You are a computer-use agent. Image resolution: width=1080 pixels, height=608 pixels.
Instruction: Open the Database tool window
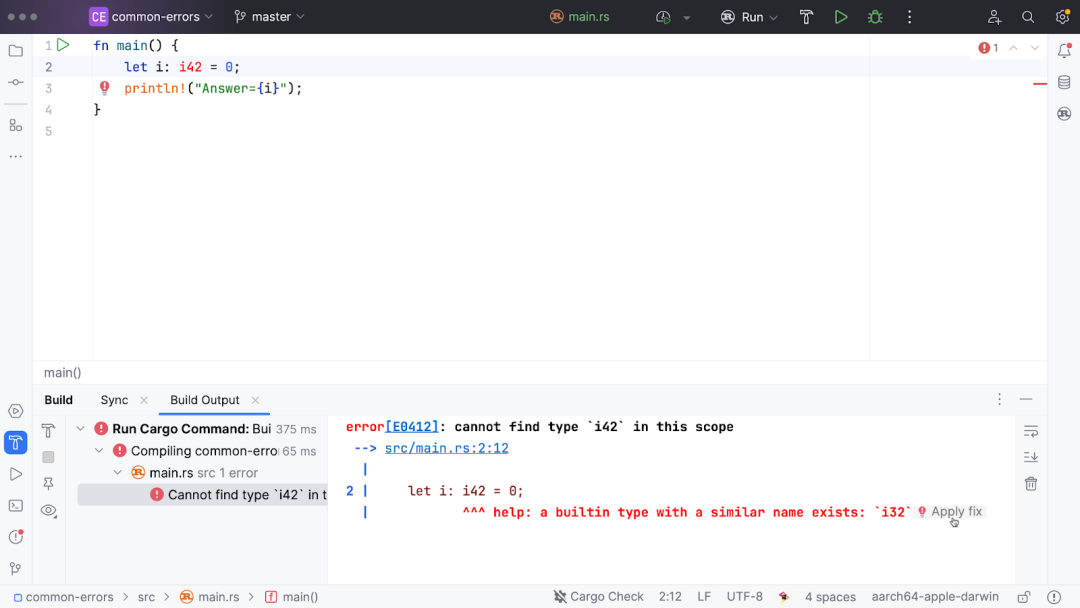[1064, 83]
